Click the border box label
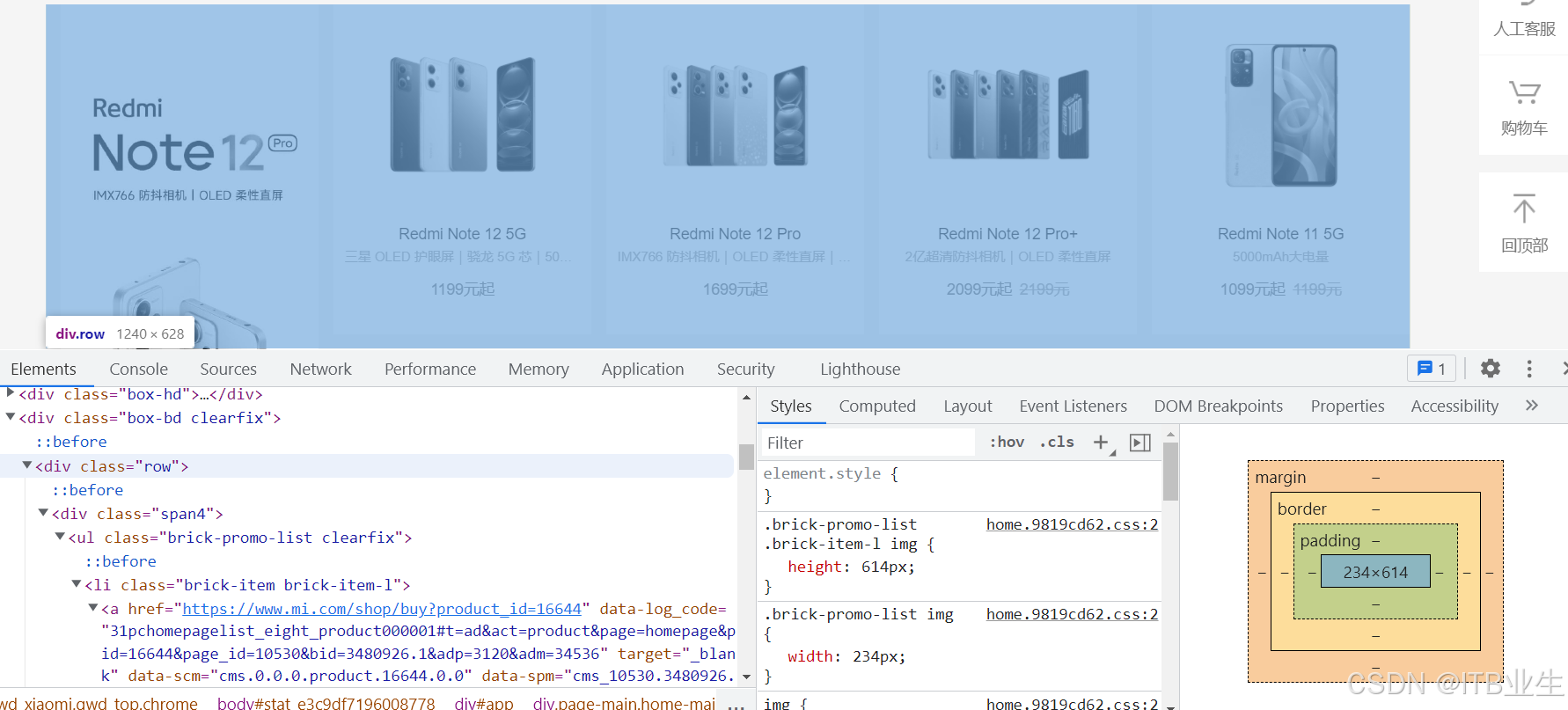Image resolution: width=1568 pixels, height=710 pixels. [1301, 509]
